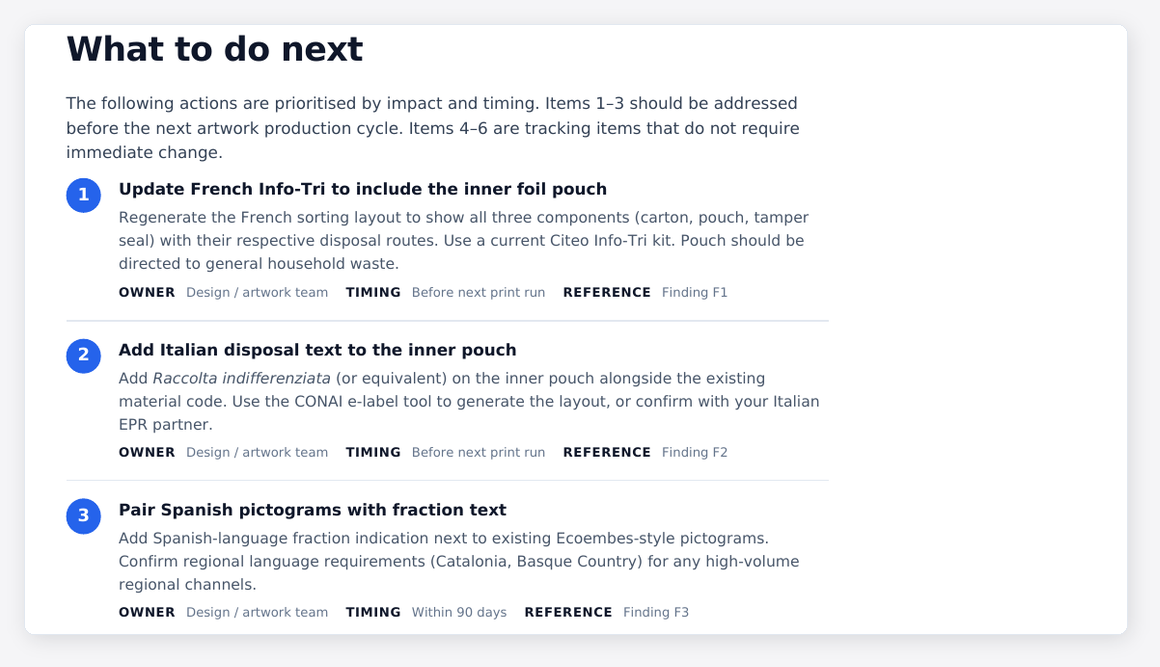Click the Citeo Info-Tri kit description text
The image size is (1160, 667).
463,240
